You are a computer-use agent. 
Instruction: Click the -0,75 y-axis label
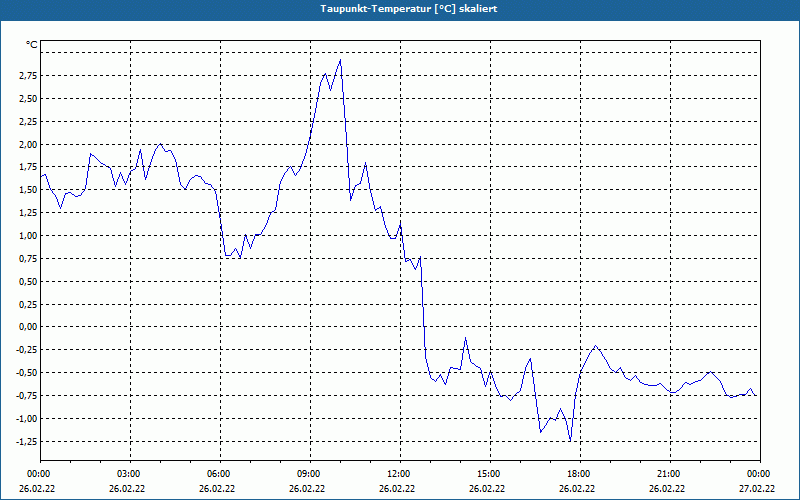click(27, 396)
